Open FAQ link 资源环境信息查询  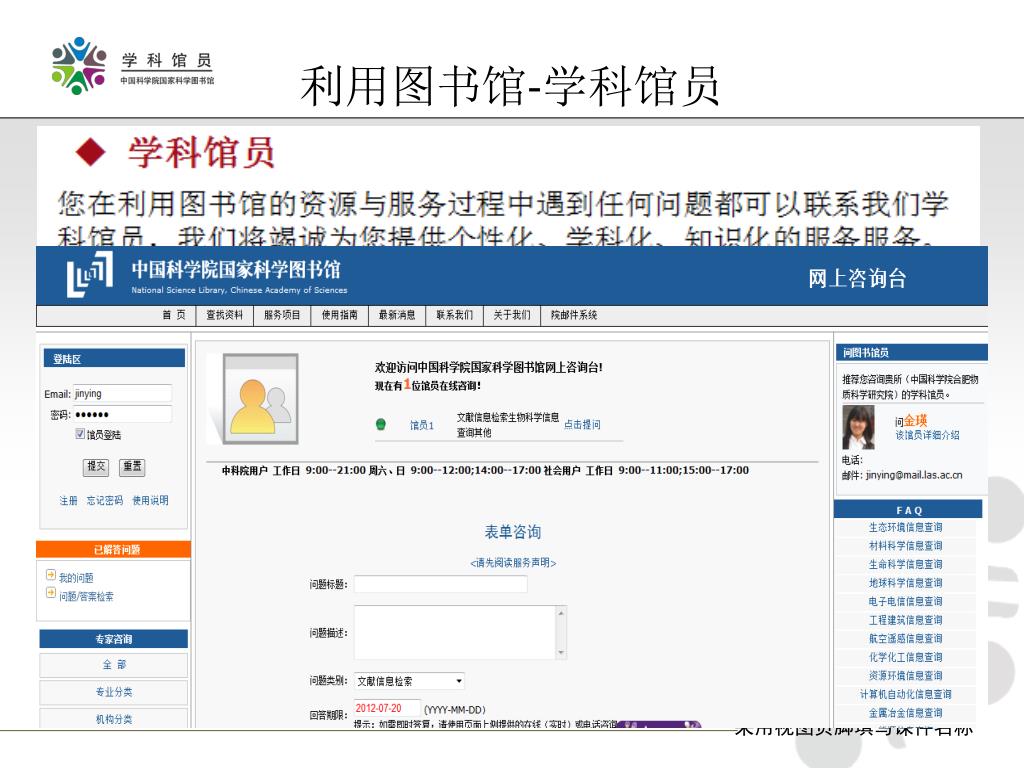click(x=905, y=675)
